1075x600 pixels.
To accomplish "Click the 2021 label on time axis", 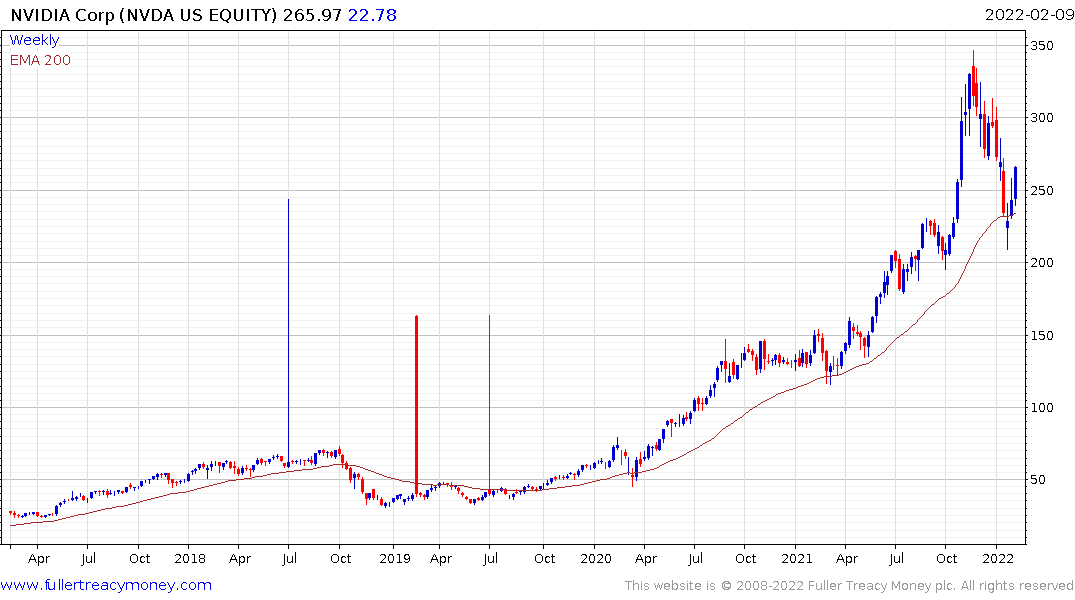I will (x=797, y=558).
